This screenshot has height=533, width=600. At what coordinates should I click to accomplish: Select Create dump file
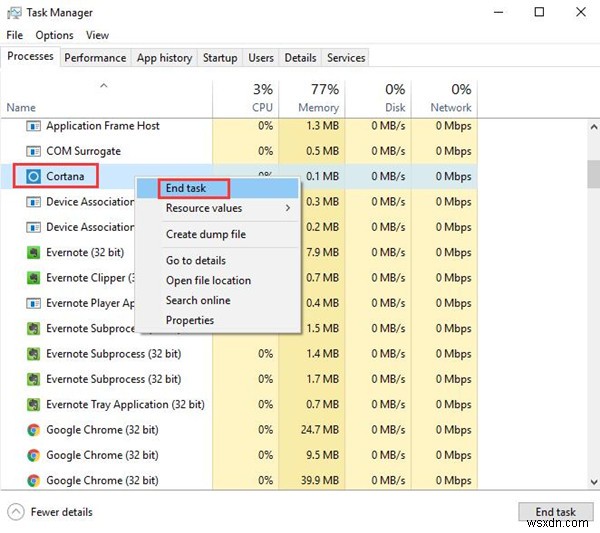coord(217,234)
